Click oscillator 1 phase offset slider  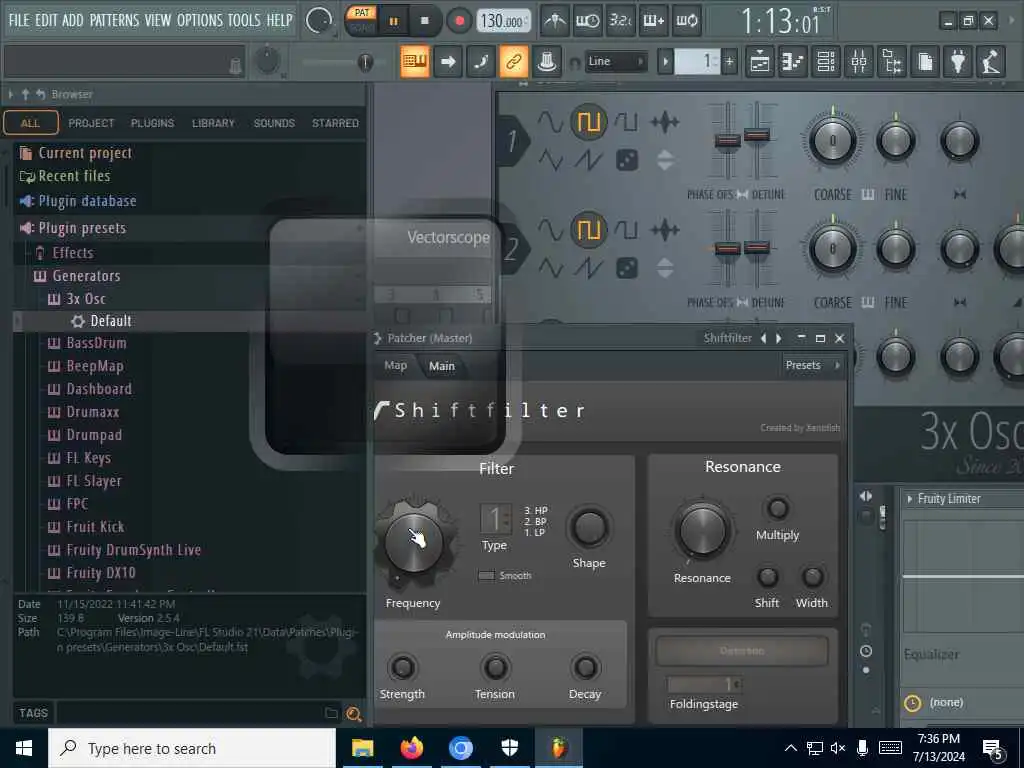coord(727,140)
